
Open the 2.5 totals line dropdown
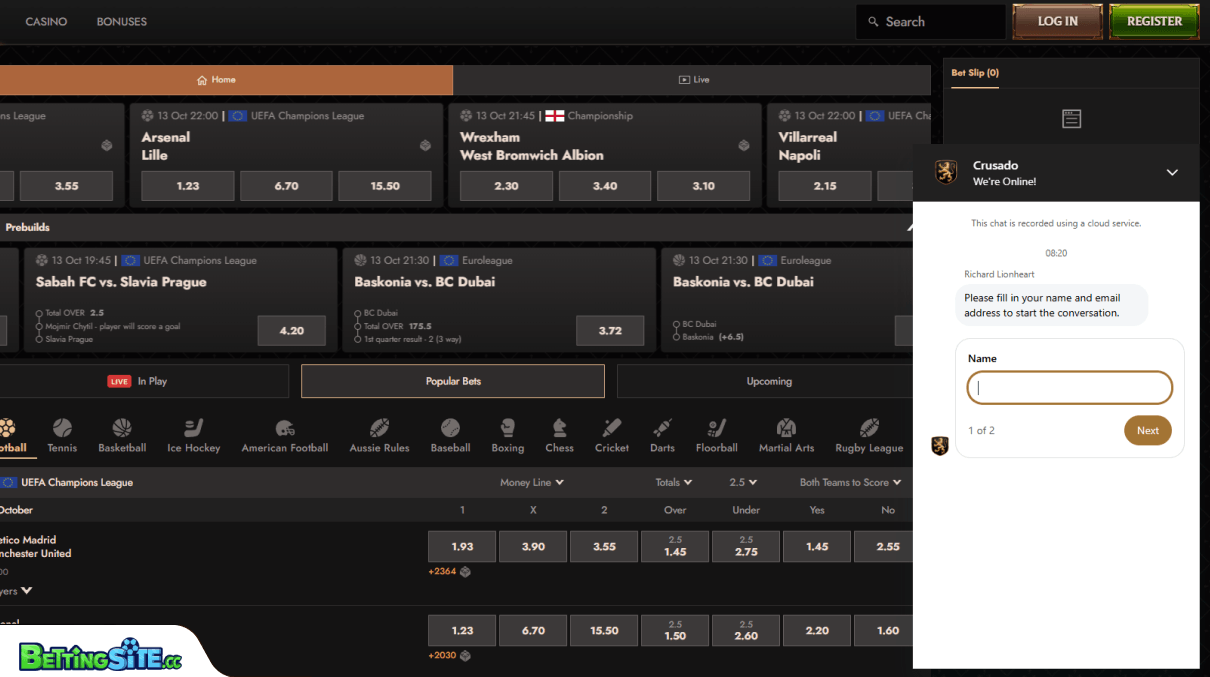click(x=744, y=482)
